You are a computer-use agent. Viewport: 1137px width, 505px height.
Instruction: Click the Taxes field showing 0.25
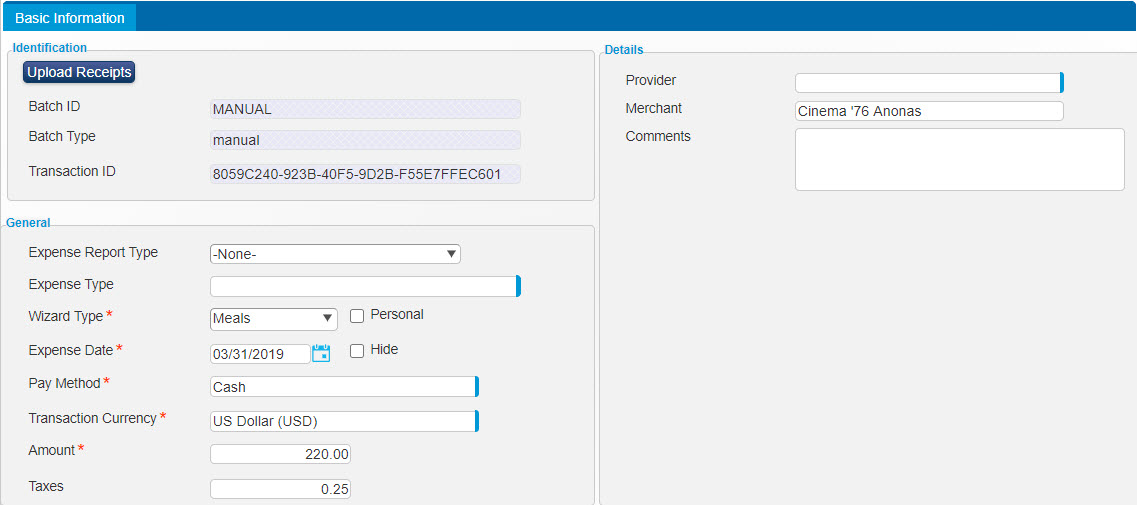pyautogui.click(x=280, y=489)
